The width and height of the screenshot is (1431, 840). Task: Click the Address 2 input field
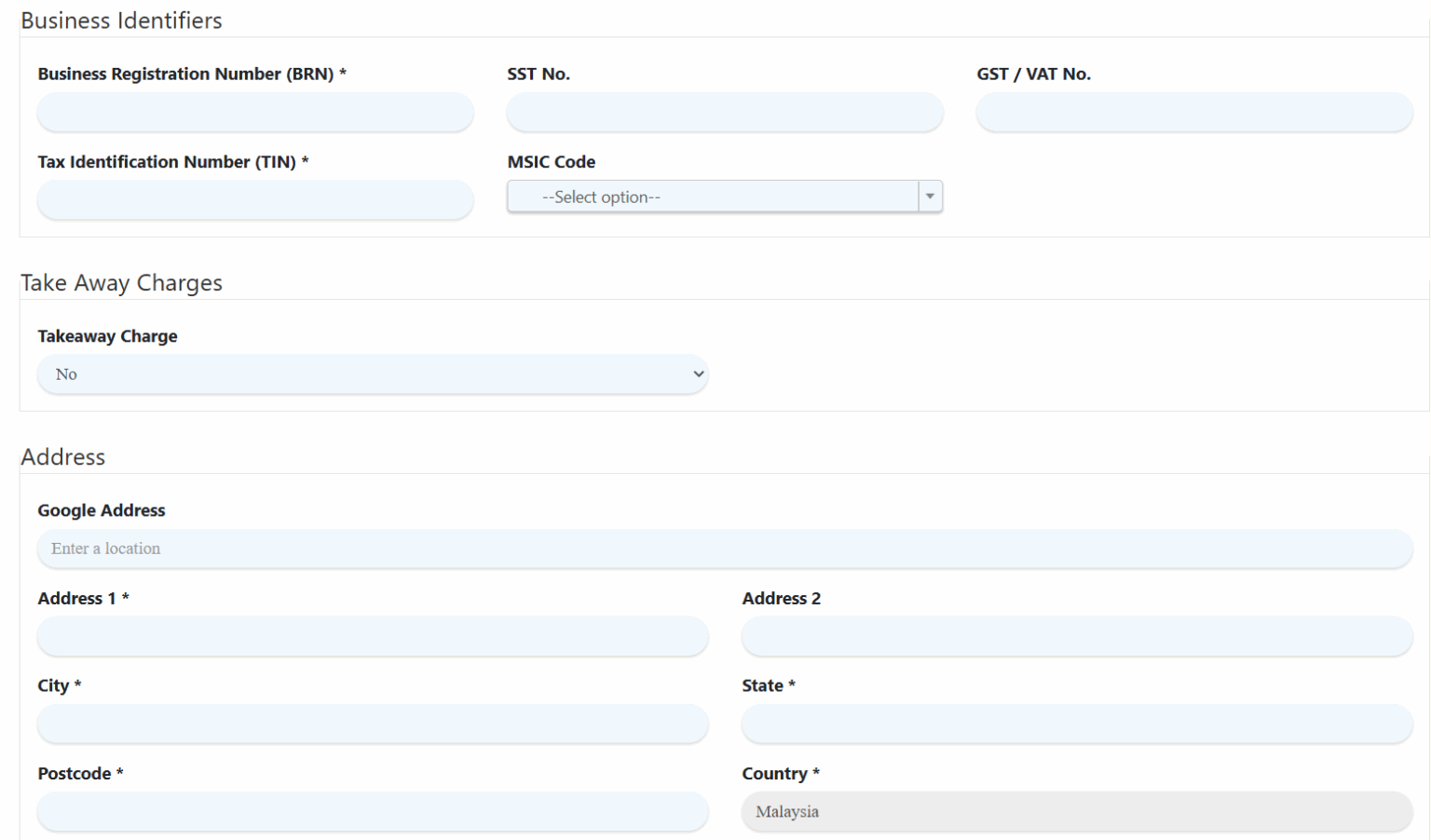click(x=1076, y=636)
